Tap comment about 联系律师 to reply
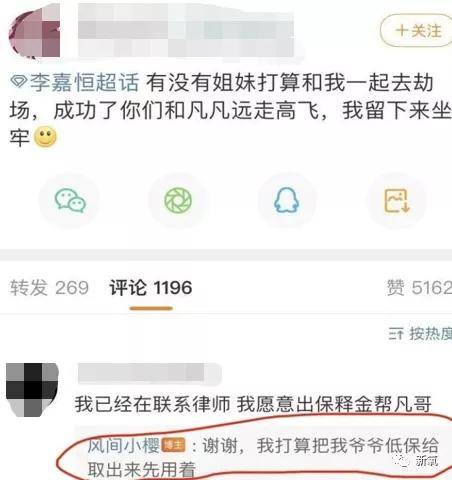This screenshot has width=452, height=480. pos(253,404)
